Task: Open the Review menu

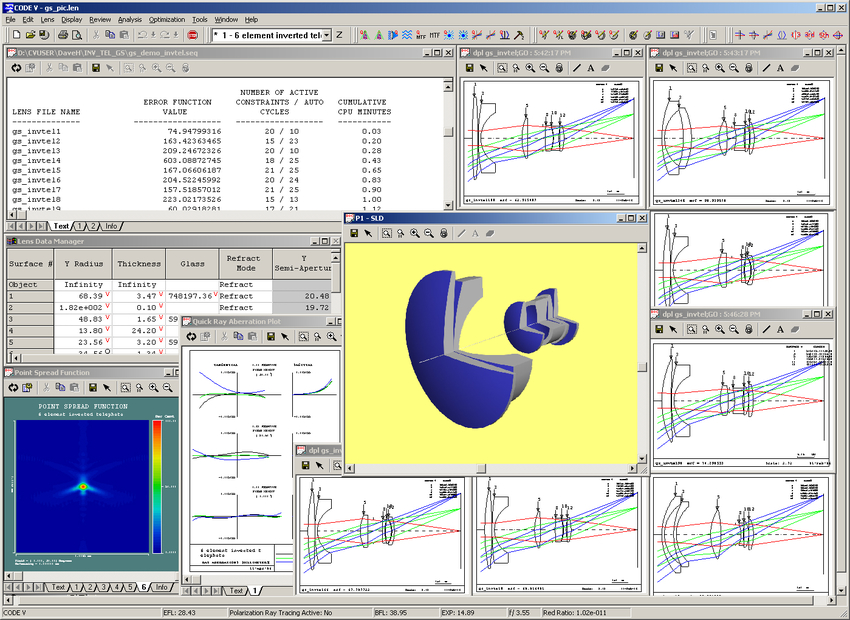Action: 100,20
